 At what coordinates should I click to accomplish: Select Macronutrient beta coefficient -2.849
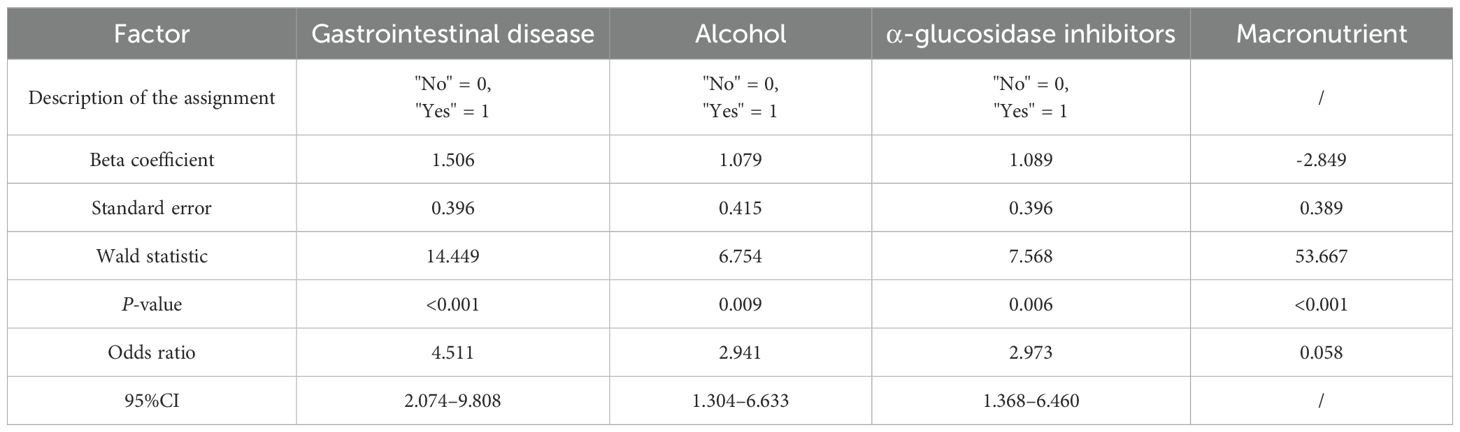(x=1321, y=160)
